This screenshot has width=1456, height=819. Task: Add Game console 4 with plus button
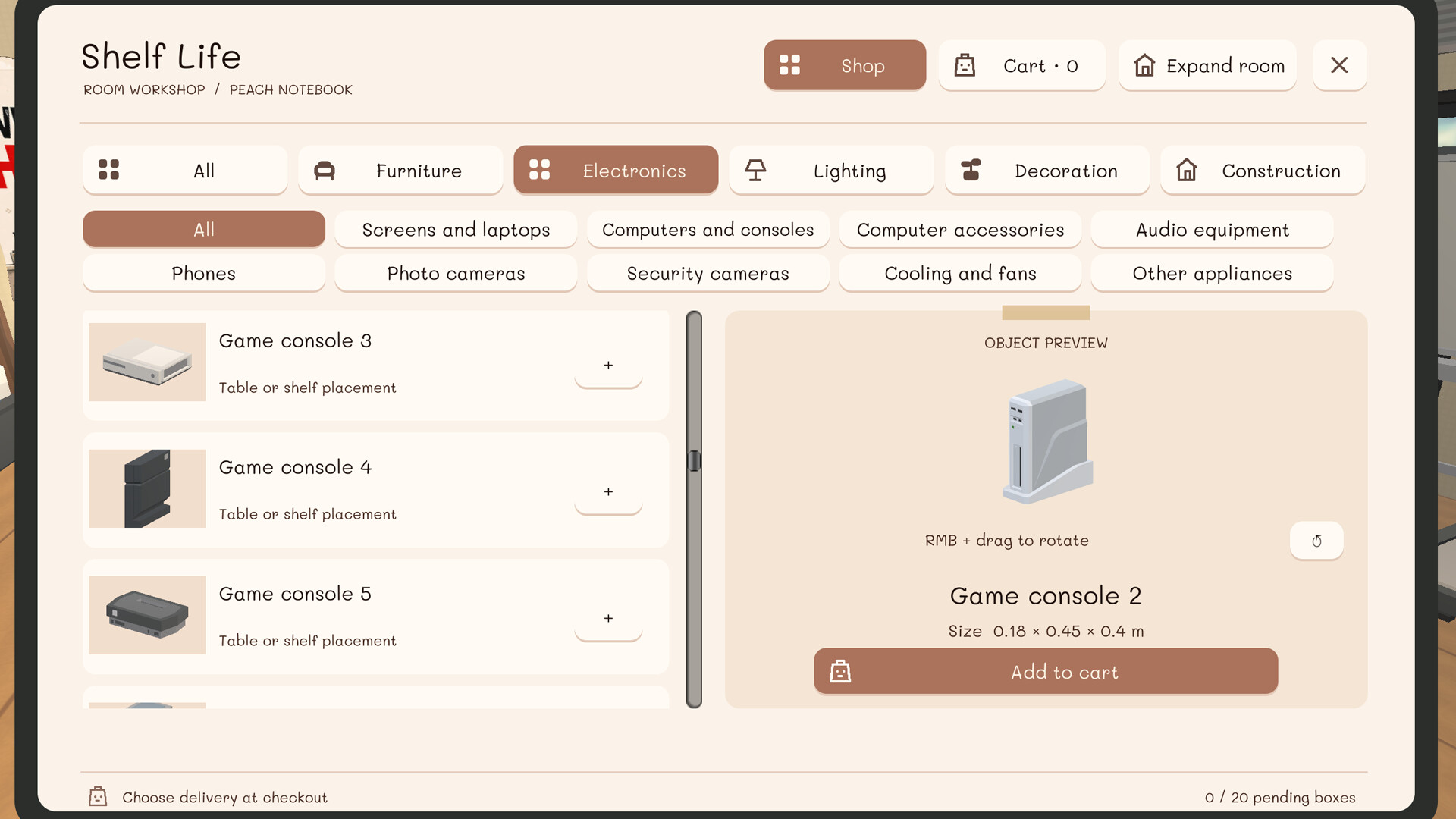pyautogui.click(x=608, y=492)
